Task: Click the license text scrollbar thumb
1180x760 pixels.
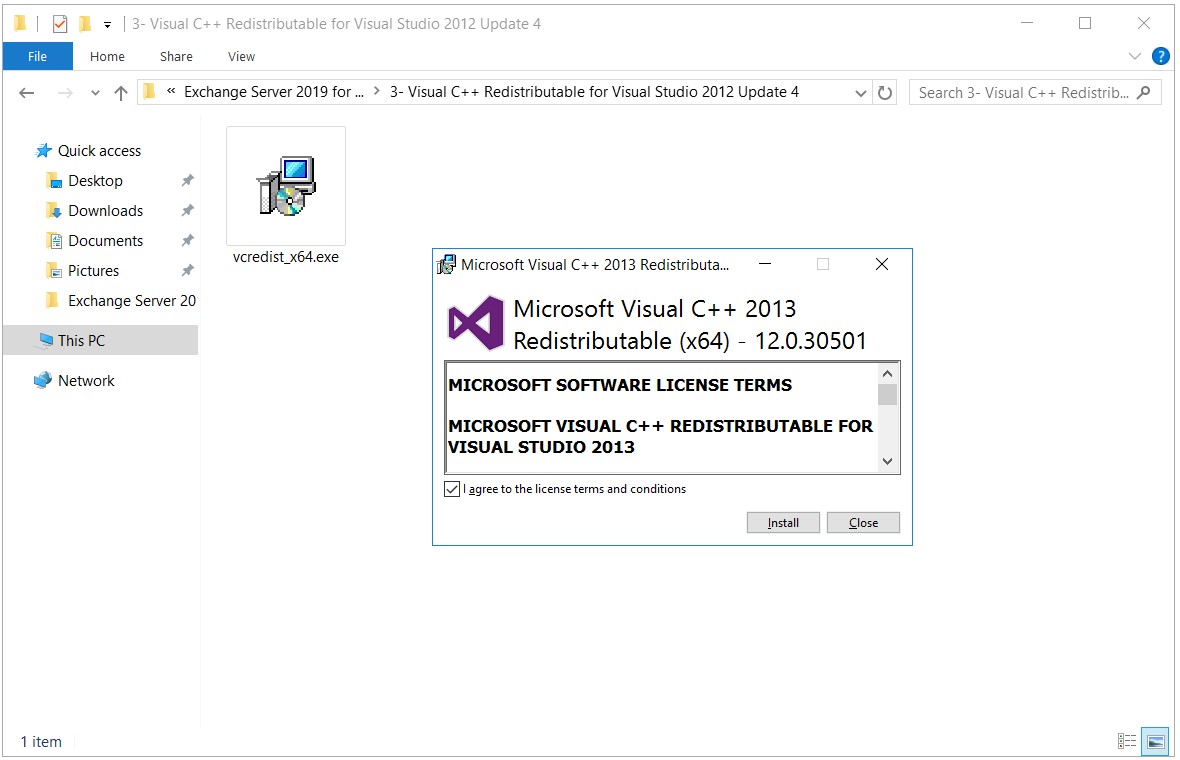Action: coord(887,394)
